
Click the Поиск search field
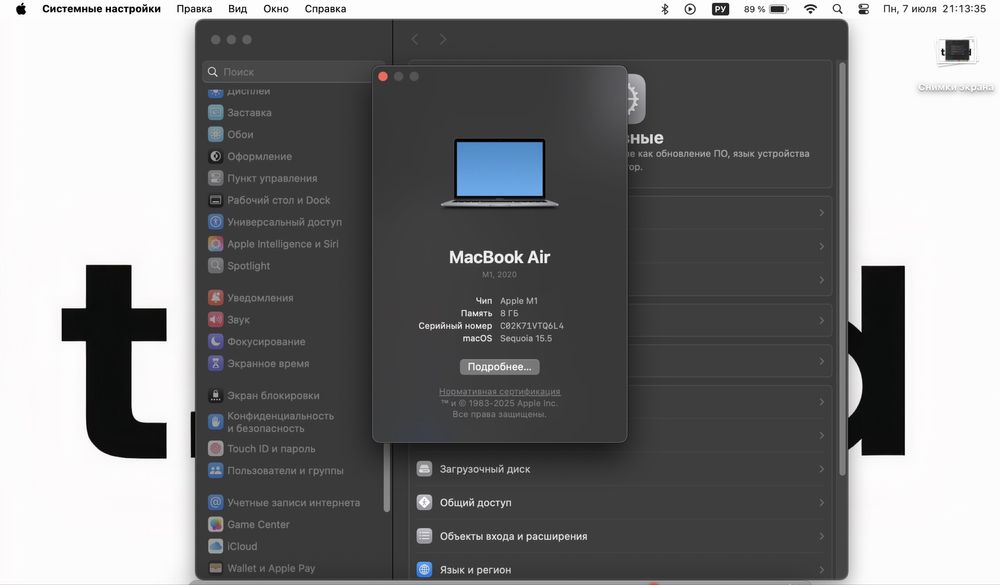[295, 72]
